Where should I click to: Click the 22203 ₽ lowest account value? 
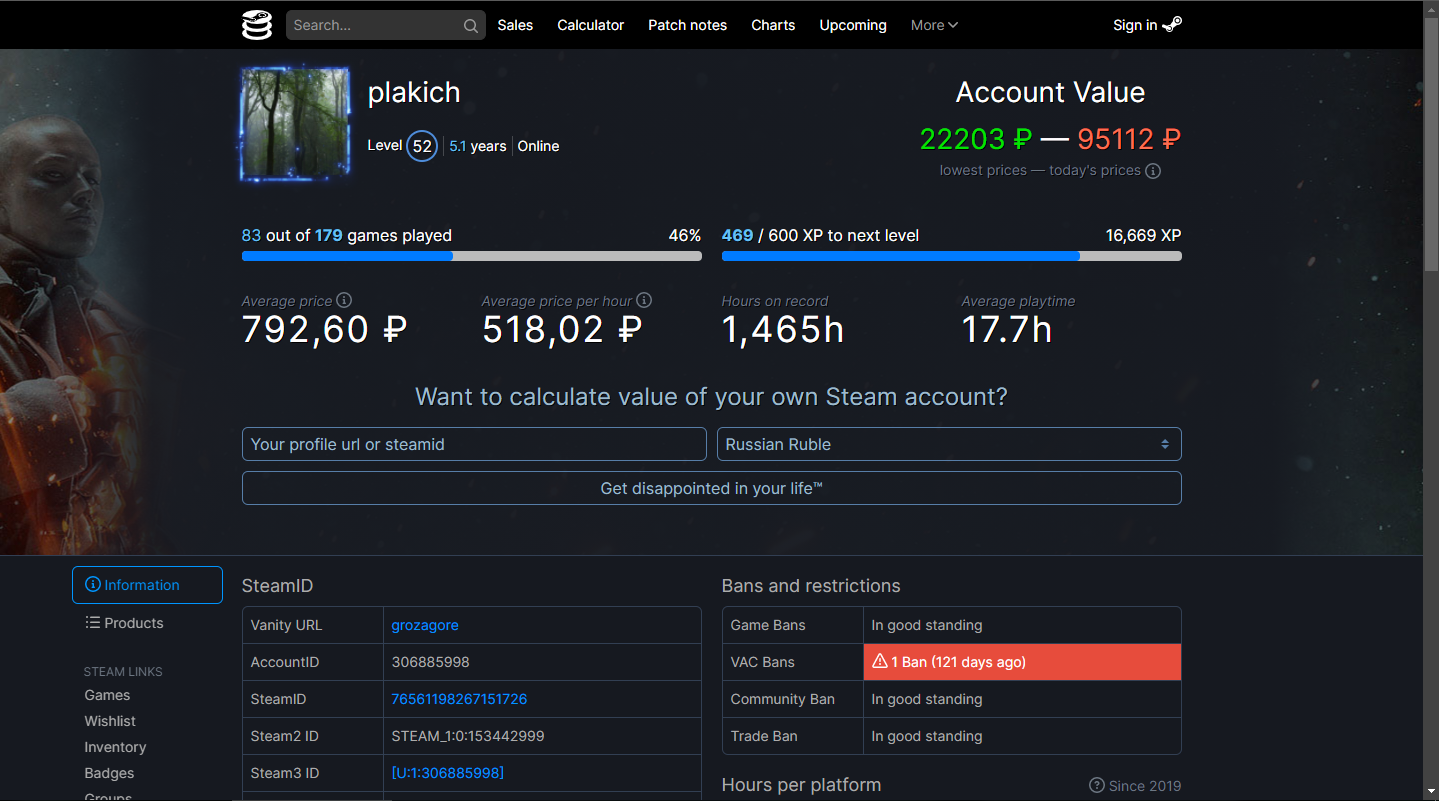click(975, 139)
